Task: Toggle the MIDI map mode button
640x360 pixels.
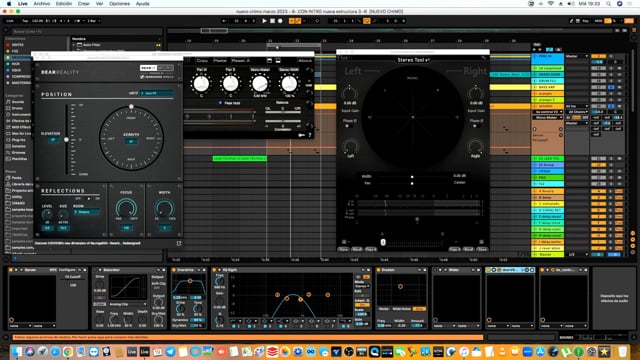Action: tap(598, 21)
